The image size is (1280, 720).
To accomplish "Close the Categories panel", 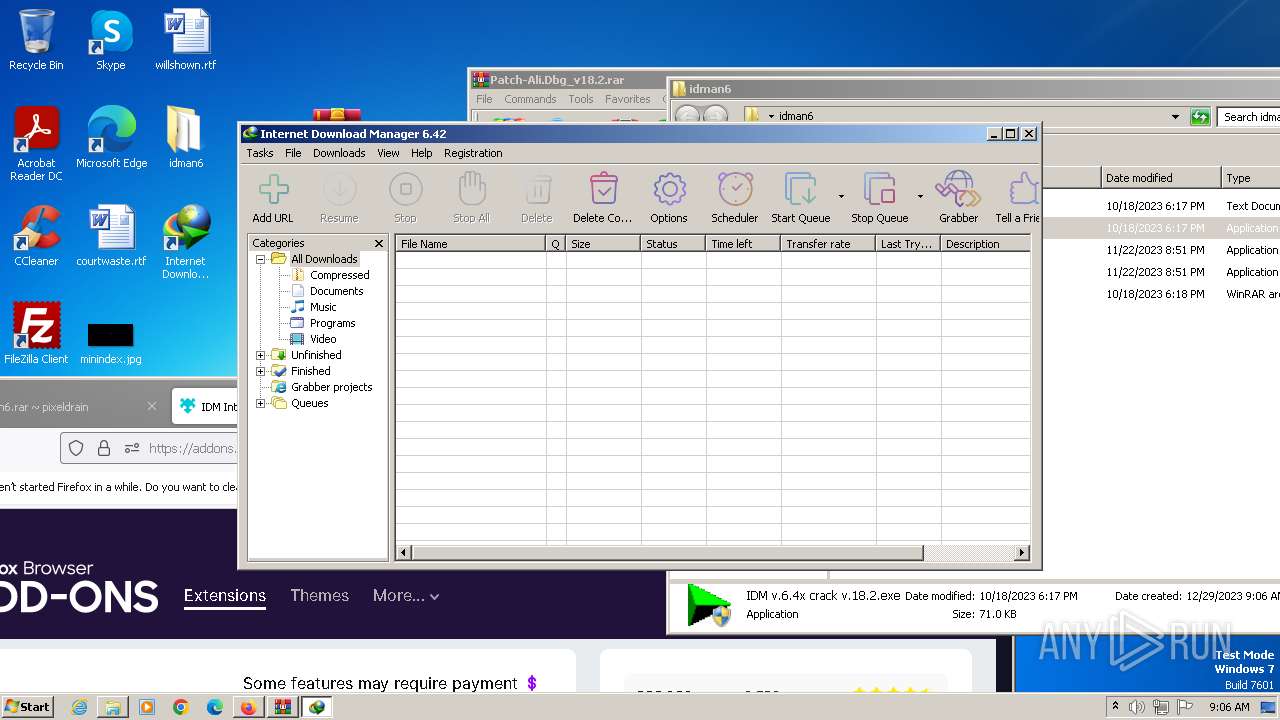I will tap(379, 243).
